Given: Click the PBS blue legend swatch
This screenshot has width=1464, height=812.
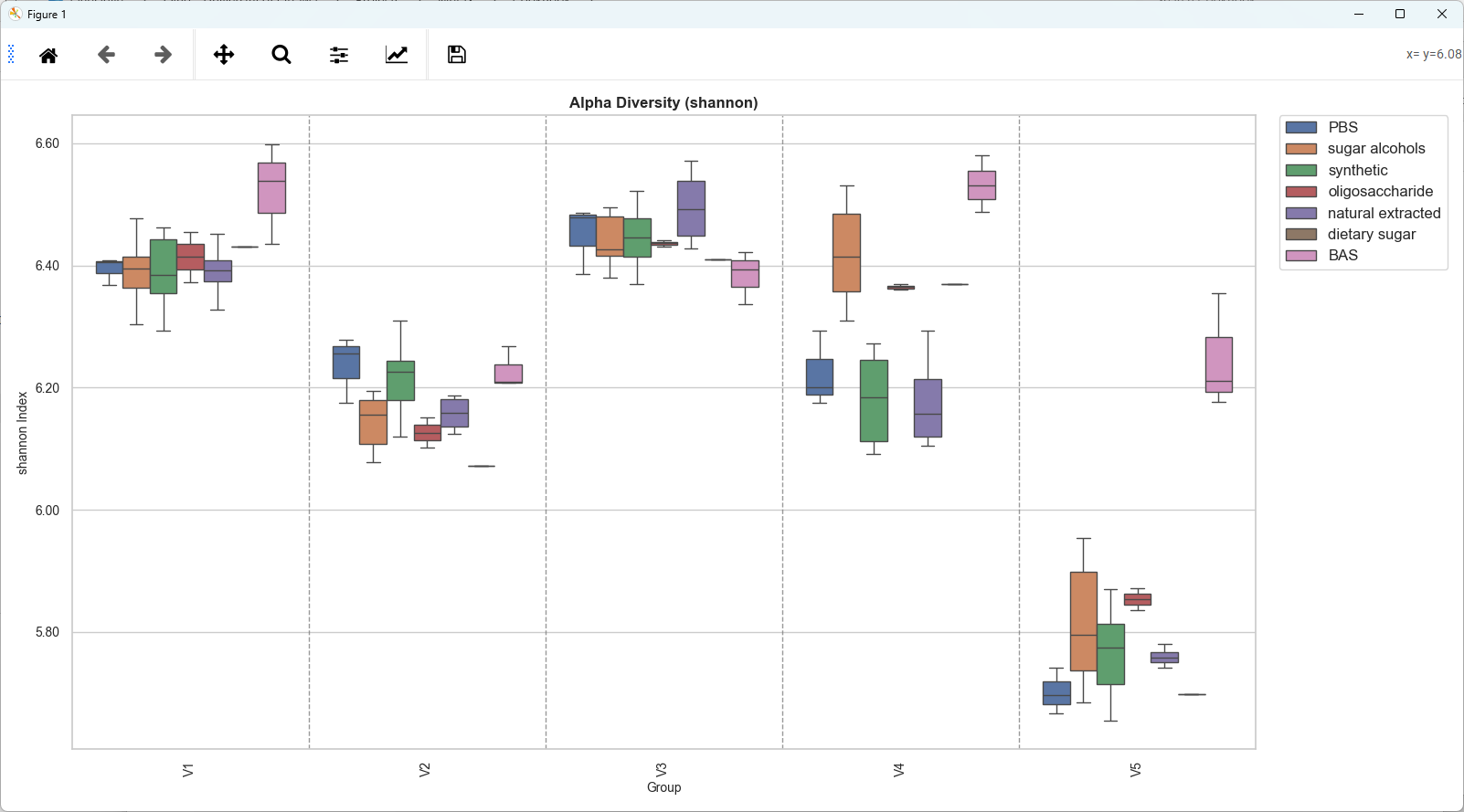Looking at the screenshot, I should click(x=1301, y=128).
